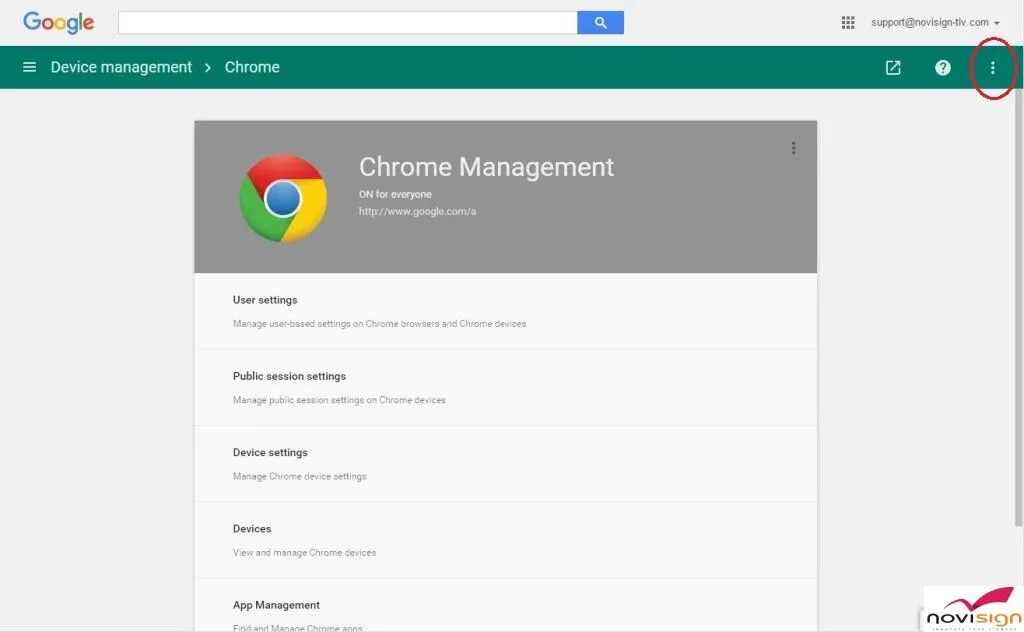Select Chrome in the breadcrumb trail
The width and height of the screenshot is (1024, 632).
click(x=251, y=67)
